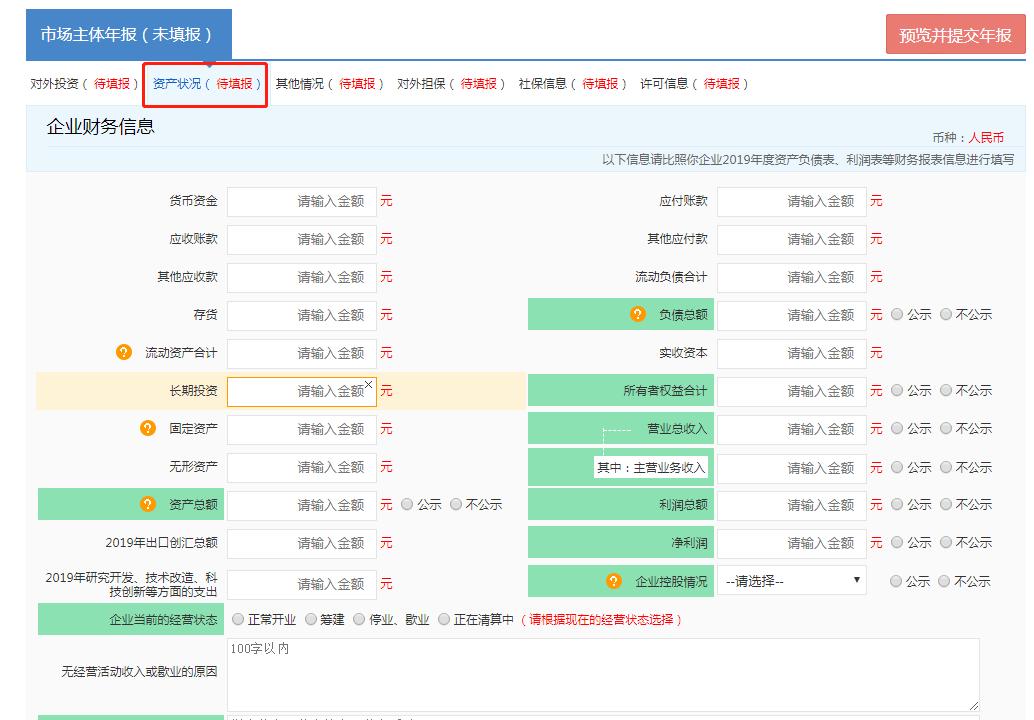1034x720 pixels.
Task: Select 不公示 for 负债总额
Action: 946,315
